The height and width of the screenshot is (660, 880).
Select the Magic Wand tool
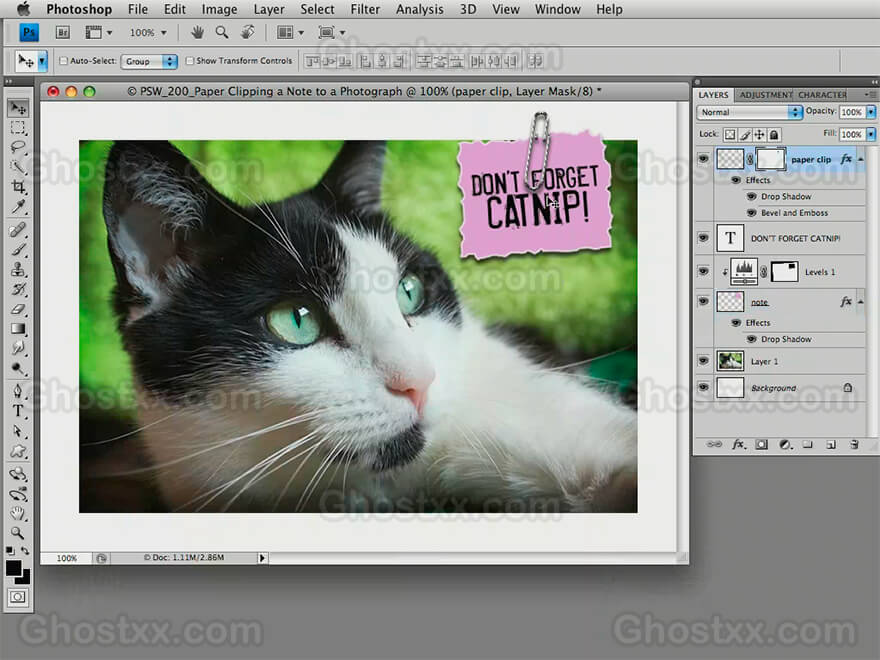point(18,167)
